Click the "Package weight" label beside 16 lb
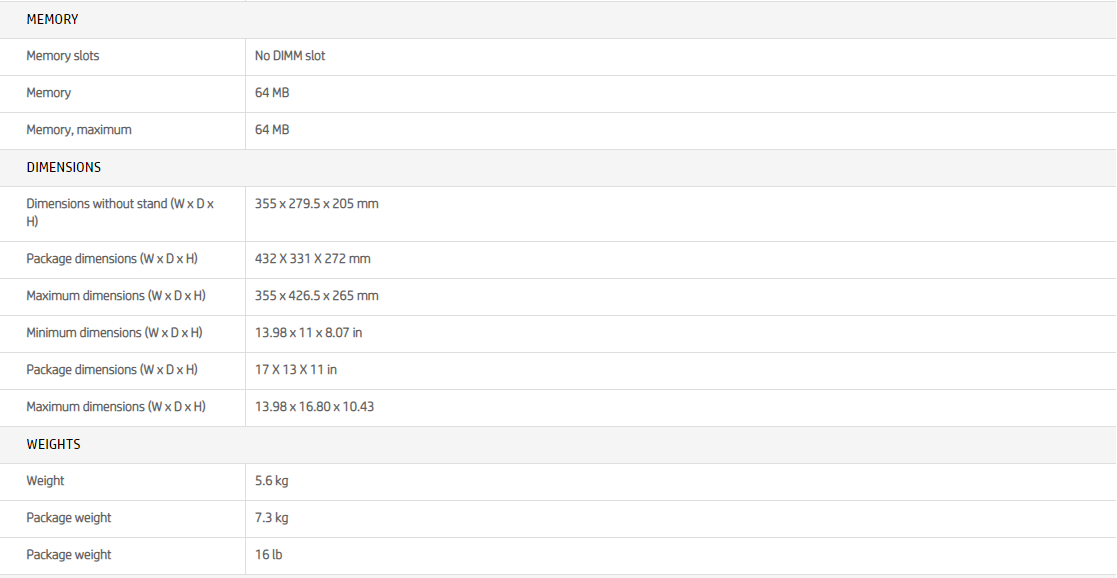 (68, 555)
